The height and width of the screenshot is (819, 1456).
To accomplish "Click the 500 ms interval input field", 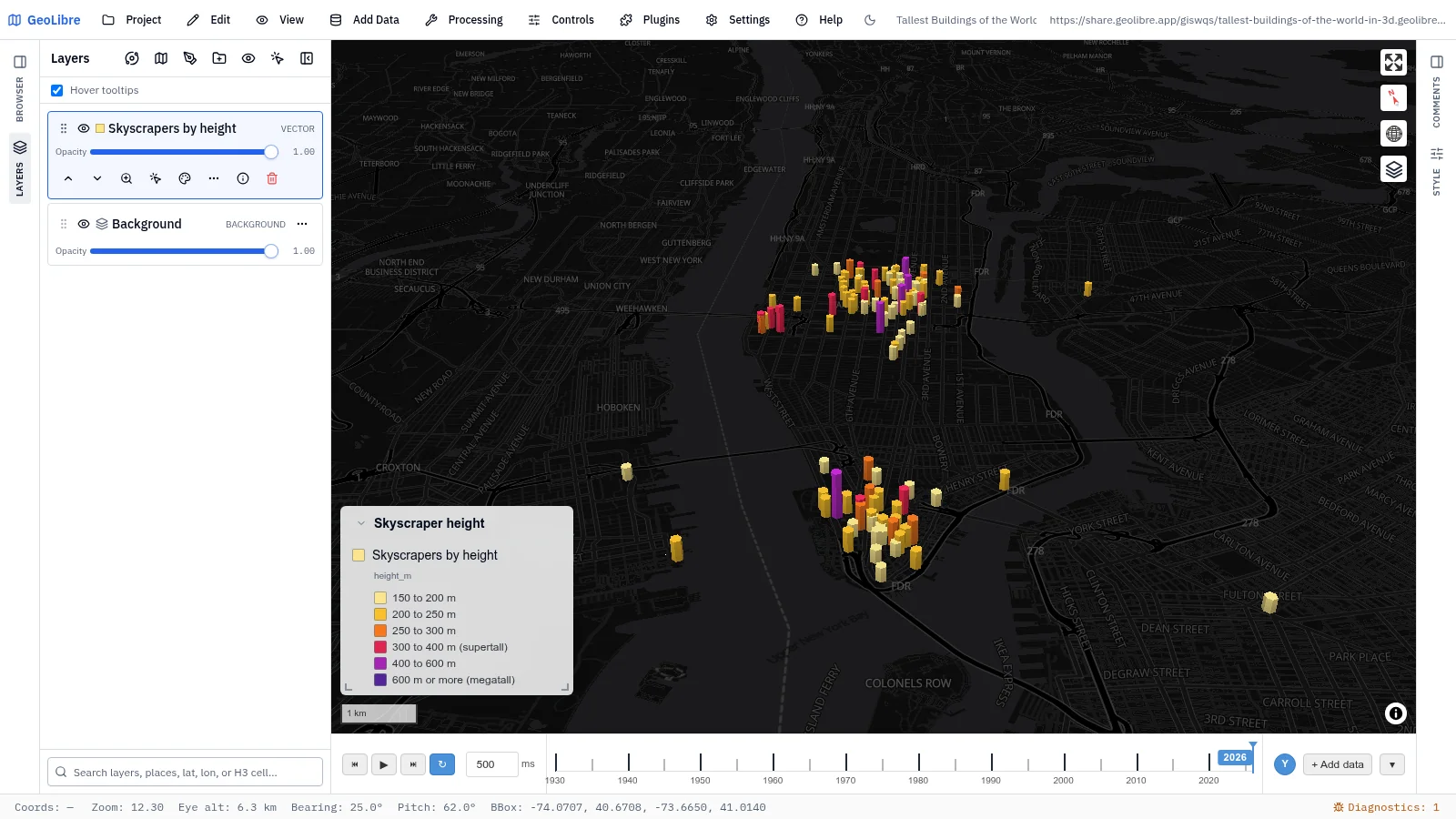I will click(x=492, y=764).
